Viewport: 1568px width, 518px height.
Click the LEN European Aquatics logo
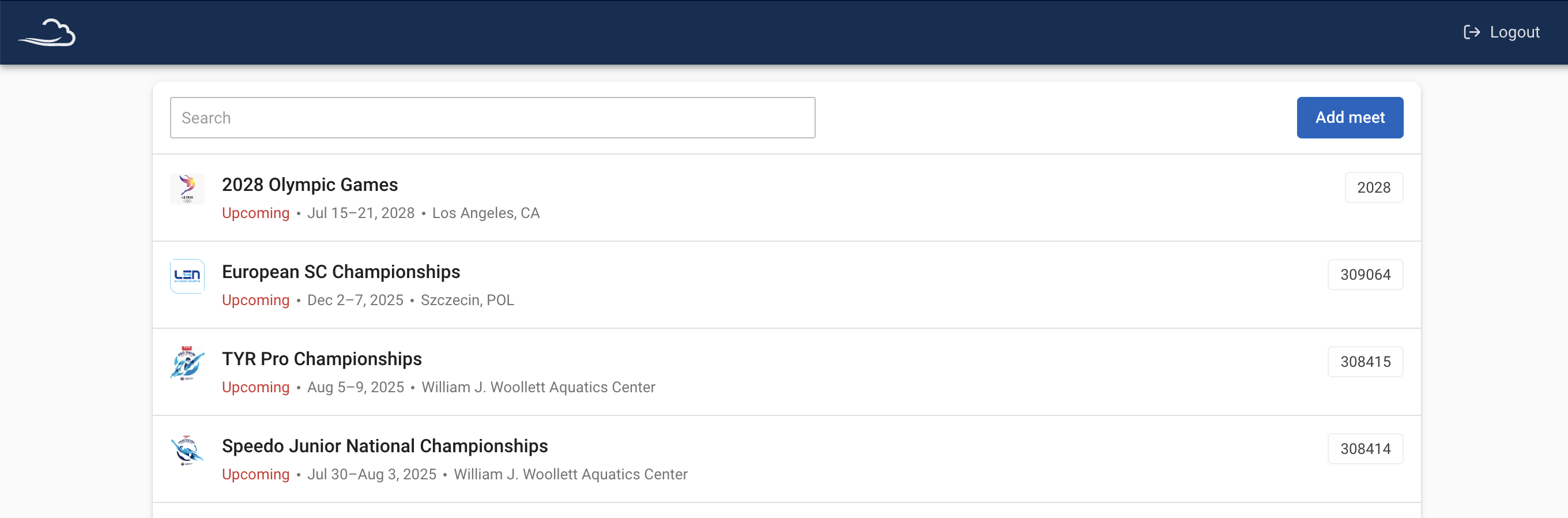point(187,276)
